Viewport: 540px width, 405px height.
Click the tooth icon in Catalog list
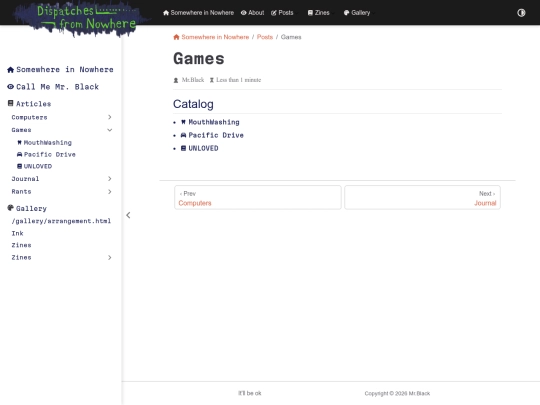(x=183, y=122)
